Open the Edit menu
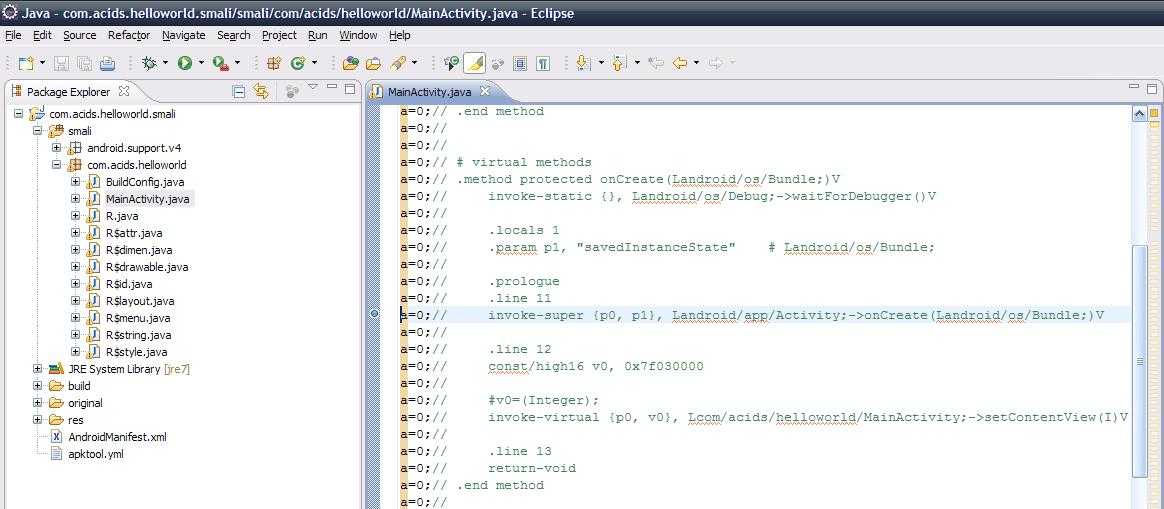This screenshot has width=1164, height=509. (x=42, y=35)
